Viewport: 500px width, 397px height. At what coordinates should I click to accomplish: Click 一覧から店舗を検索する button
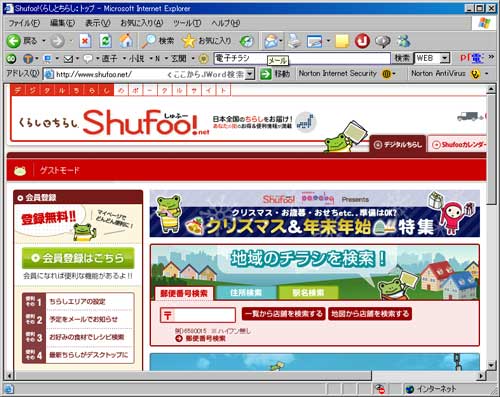(x=283, y=314)
